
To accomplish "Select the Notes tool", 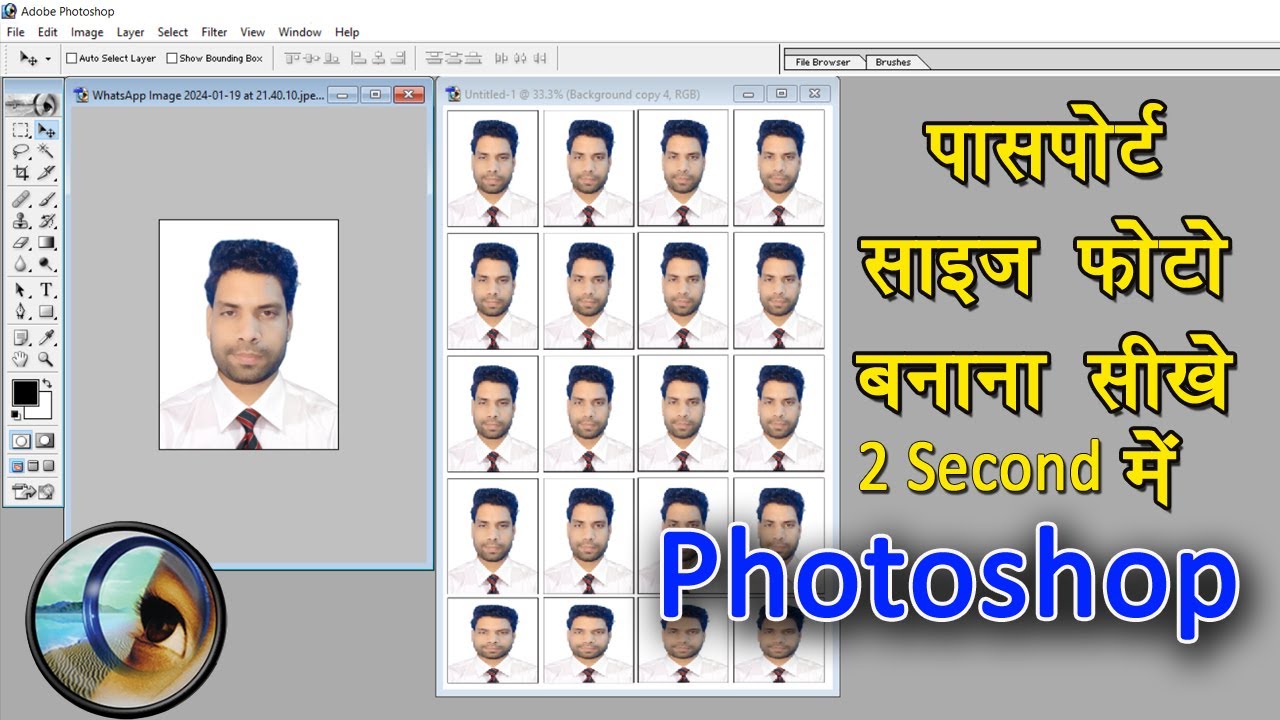I will coord(21,338).
